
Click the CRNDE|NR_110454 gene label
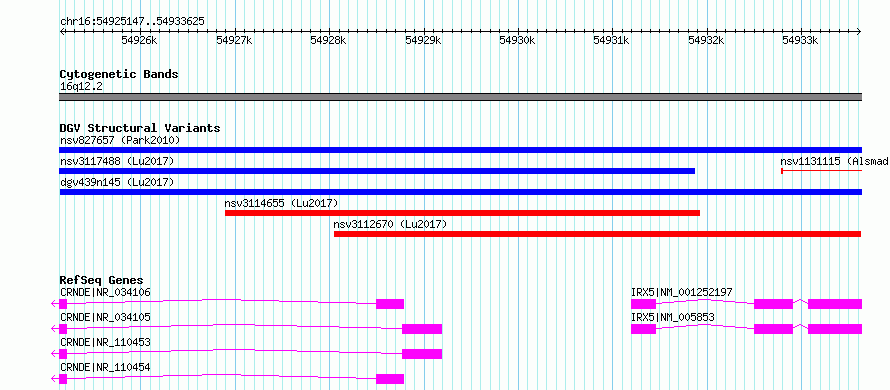click(x=105, y=367)
